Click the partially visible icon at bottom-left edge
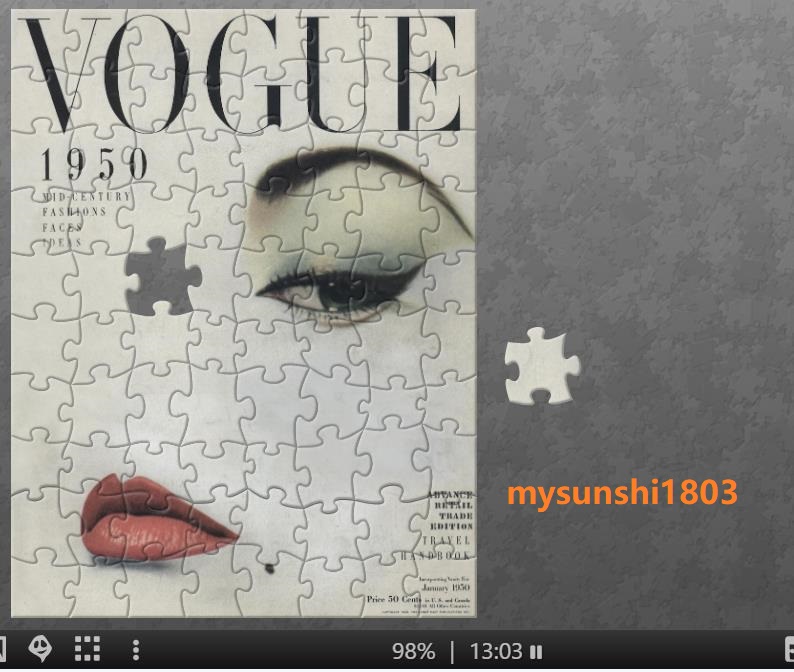Screen dimensions: 794x672 [x=3, y=649]
